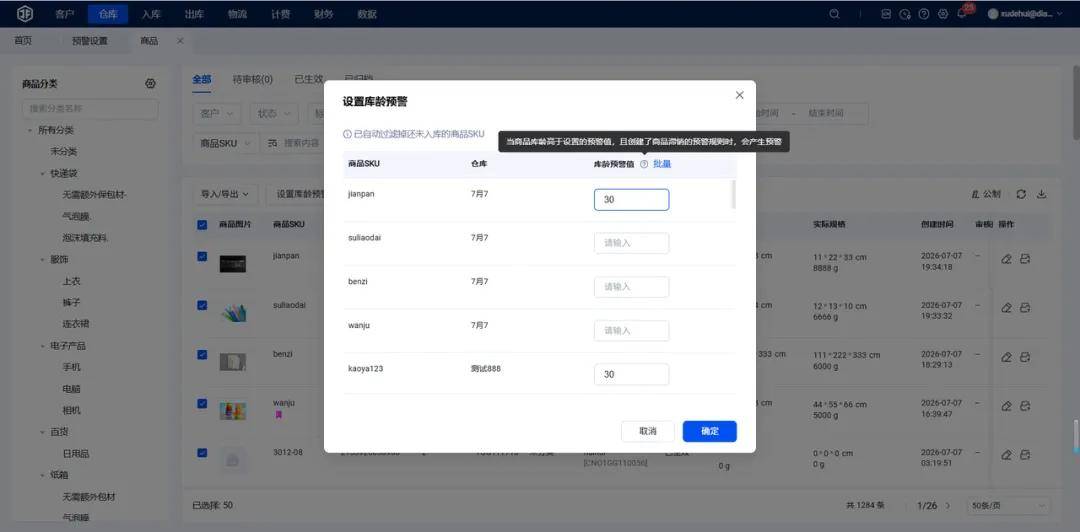Viewport: 1080px width, 532px height.
Task: Open the search icon in top bar
Action: click(x=834, y=14)
